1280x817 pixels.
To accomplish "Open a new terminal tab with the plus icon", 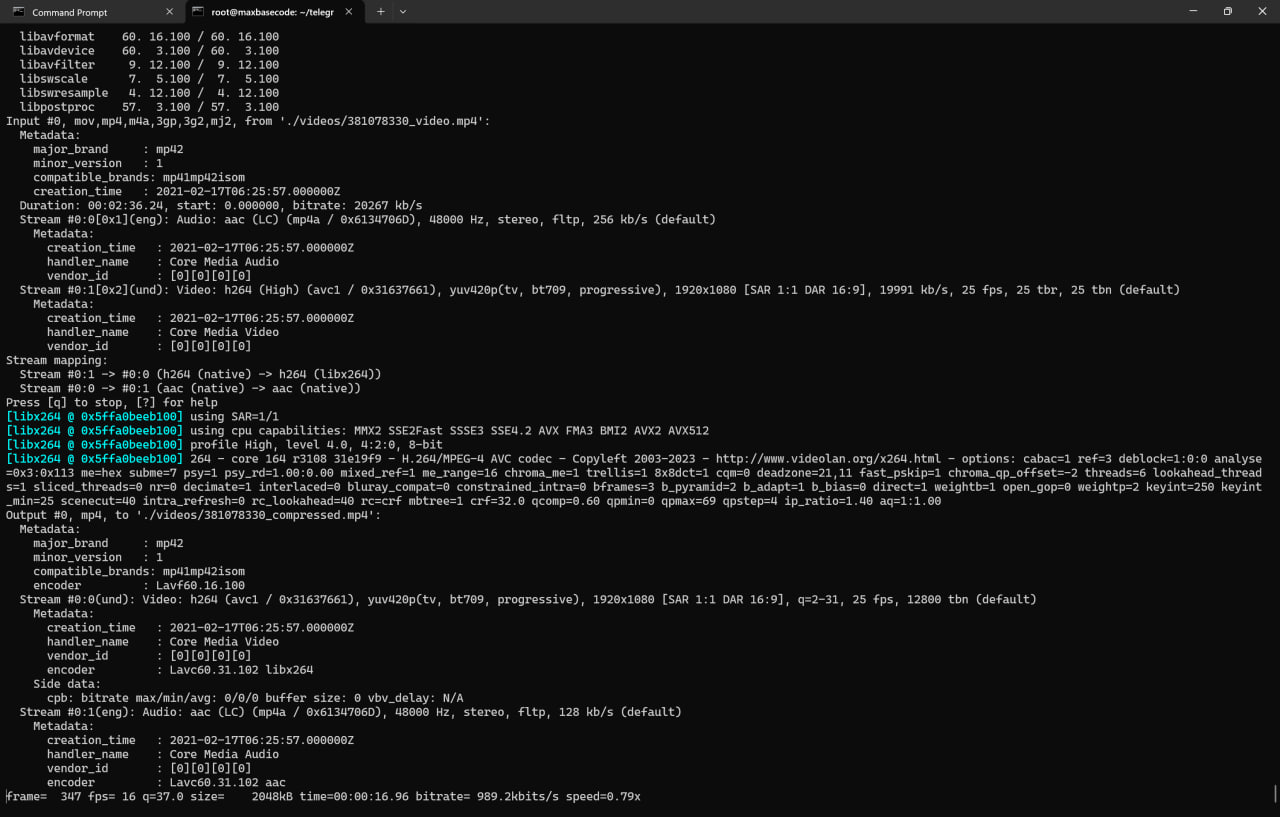I will [381, 11].
